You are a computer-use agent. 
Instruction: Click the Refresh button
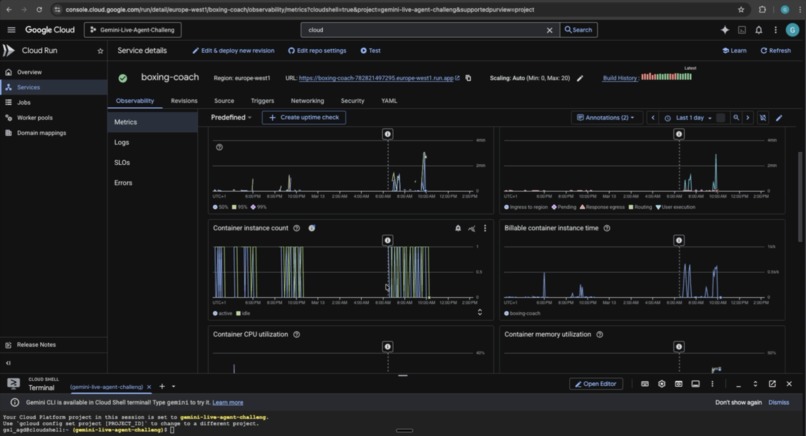coord(776,51)
